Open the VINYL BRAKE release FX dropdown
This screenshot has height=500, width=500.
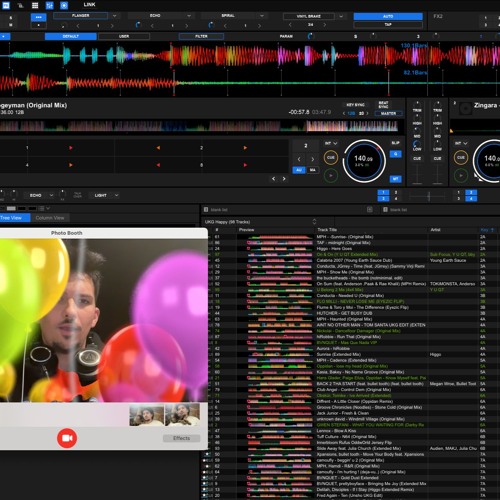pyautogui.click(x=341, y=16)
